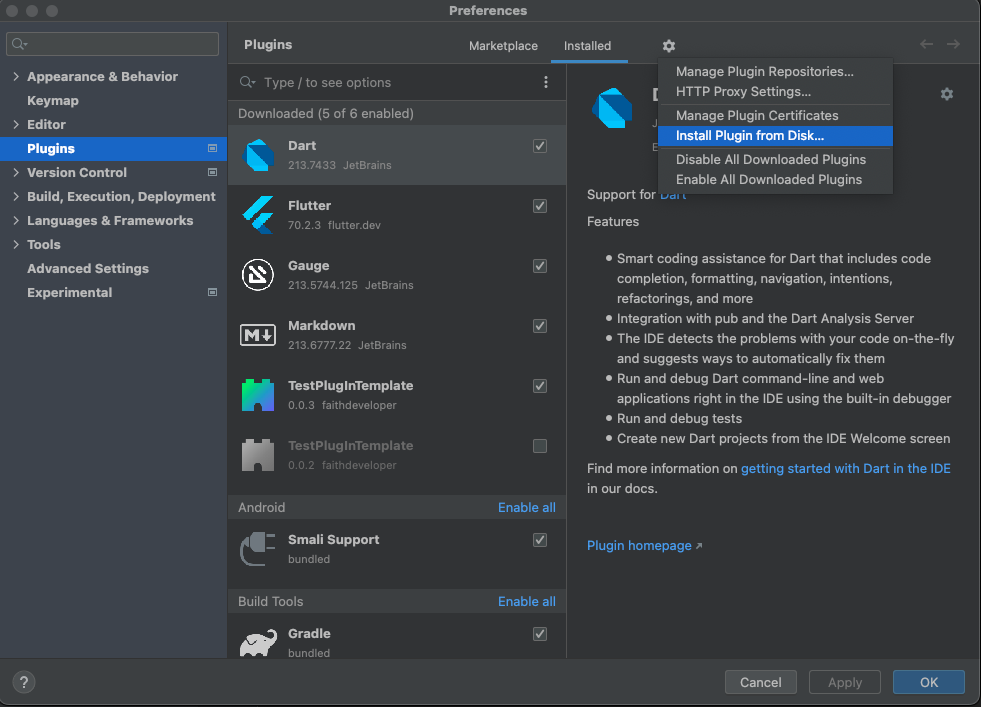Click the project-level icon next to Version Control
This screenshot has height=707, width=981.
212,172
